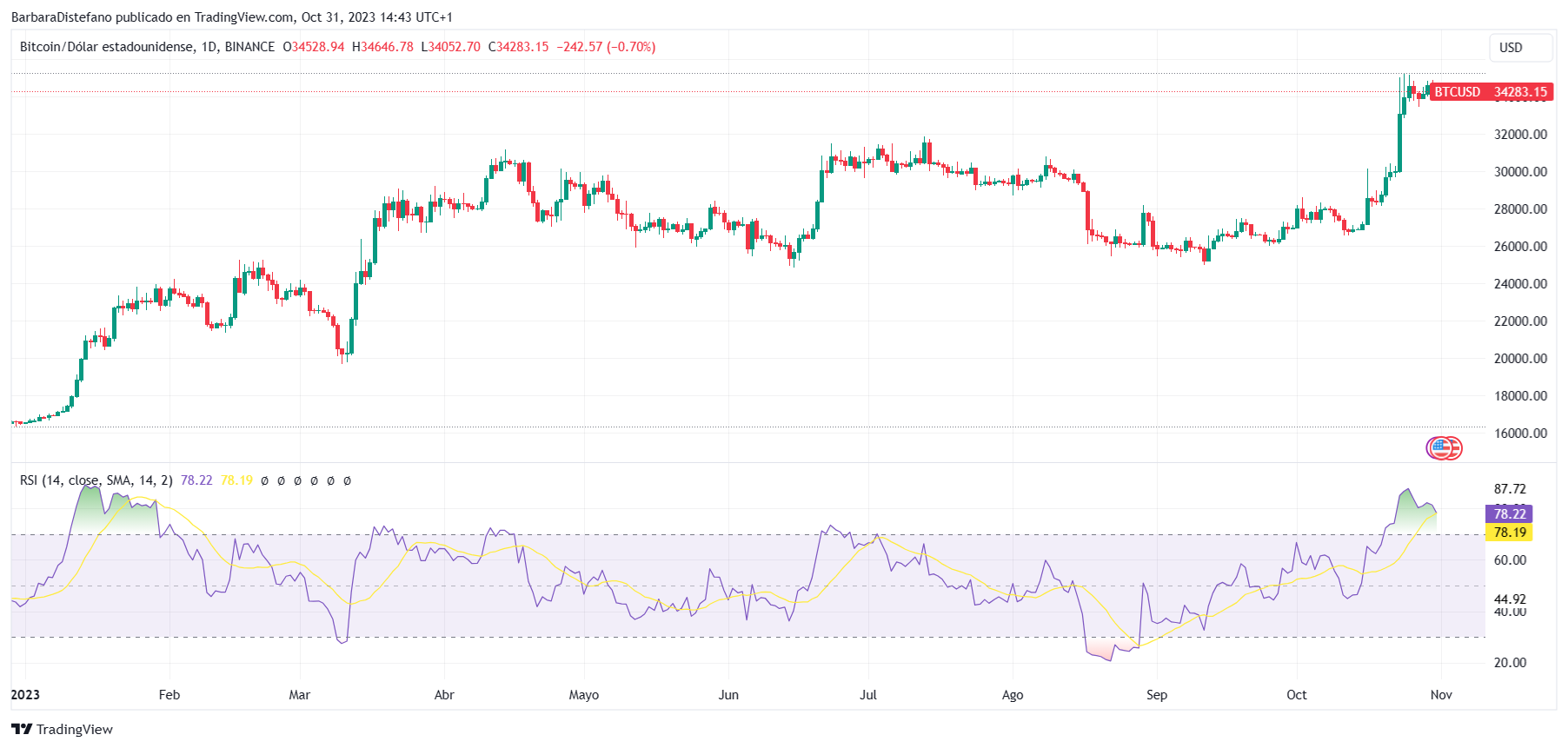This screenshot has width=1568, height=748.
Task: Click the 30000.00 price axis label
Action: (1520, 172)
